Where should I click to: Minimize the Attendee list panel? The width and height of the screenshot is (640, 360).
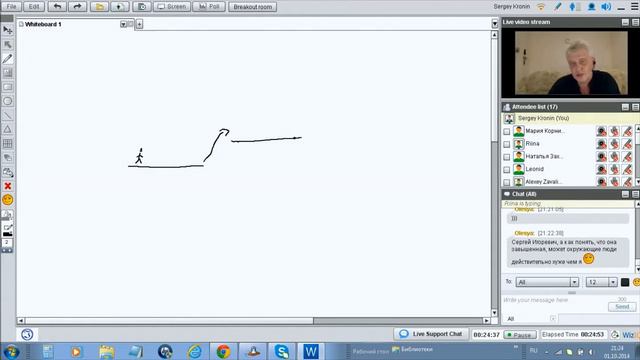[x=625, y=107]
